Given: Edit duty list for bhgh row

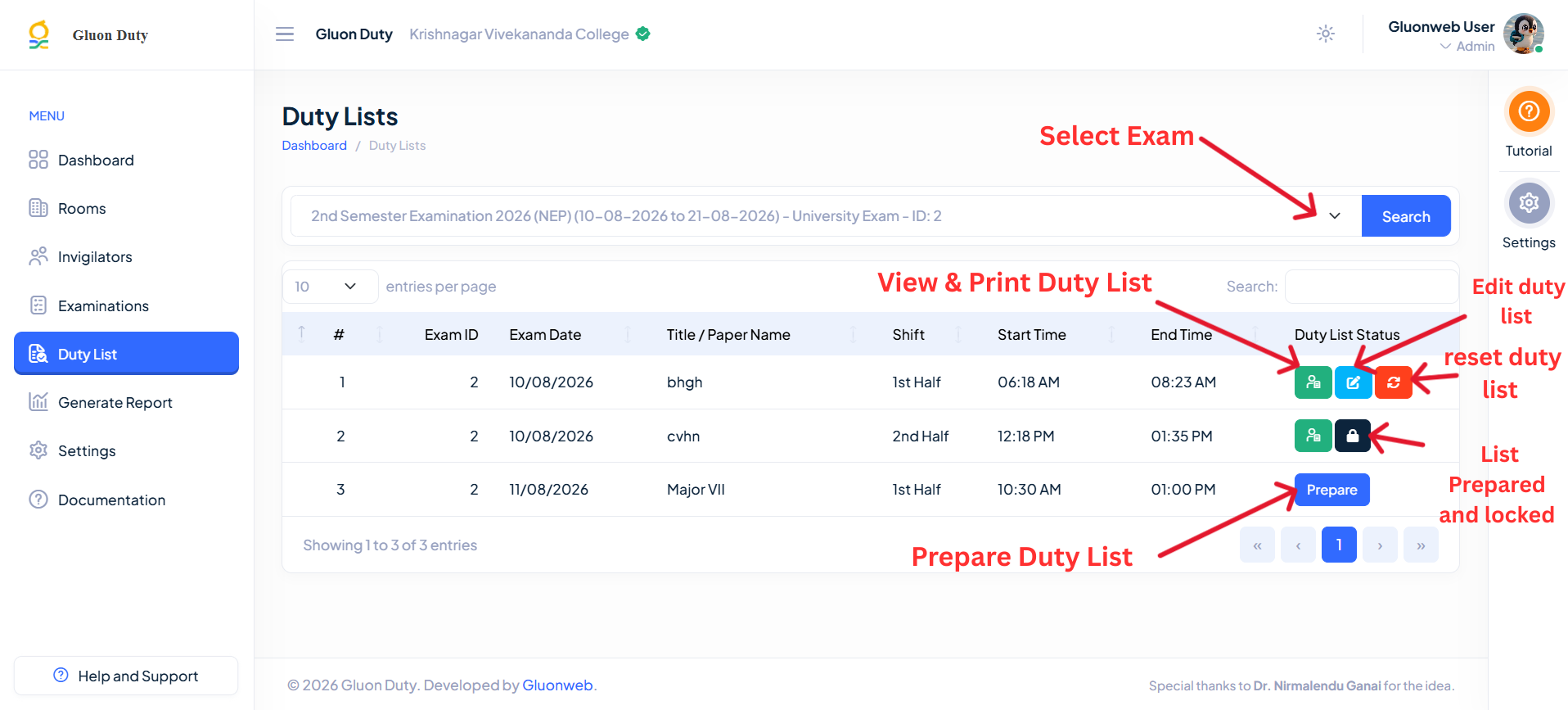Looking at the screenshot, I should point(1354,382).
